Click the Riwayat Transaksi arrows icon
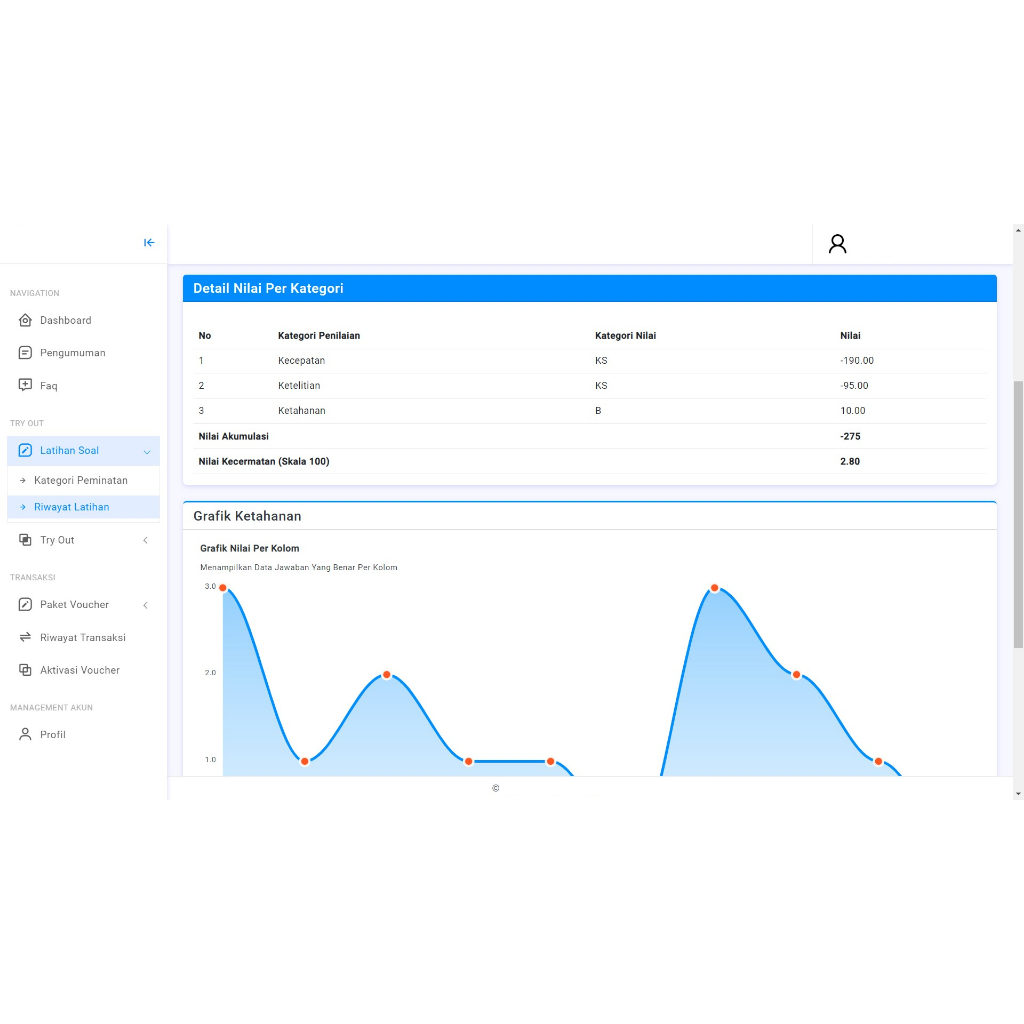 pos(26,637)
